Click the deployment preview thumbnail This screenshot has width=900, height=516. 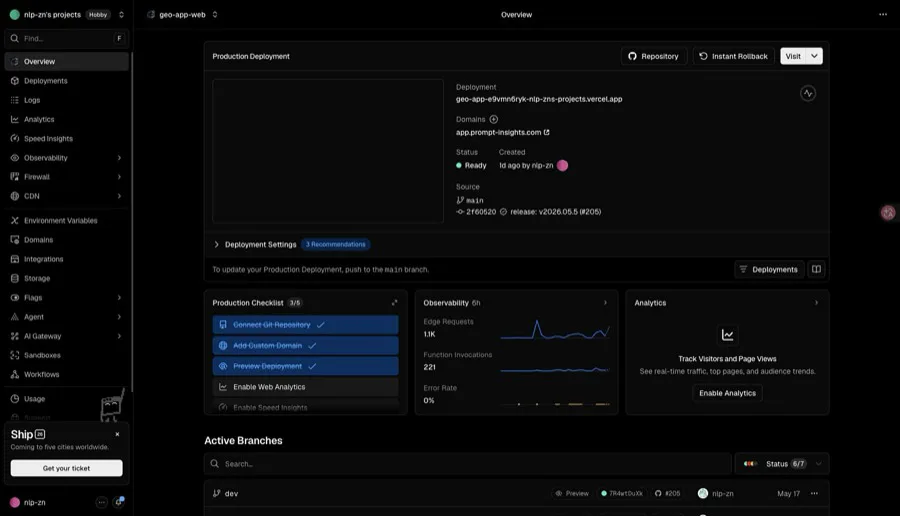pos(328,151)
